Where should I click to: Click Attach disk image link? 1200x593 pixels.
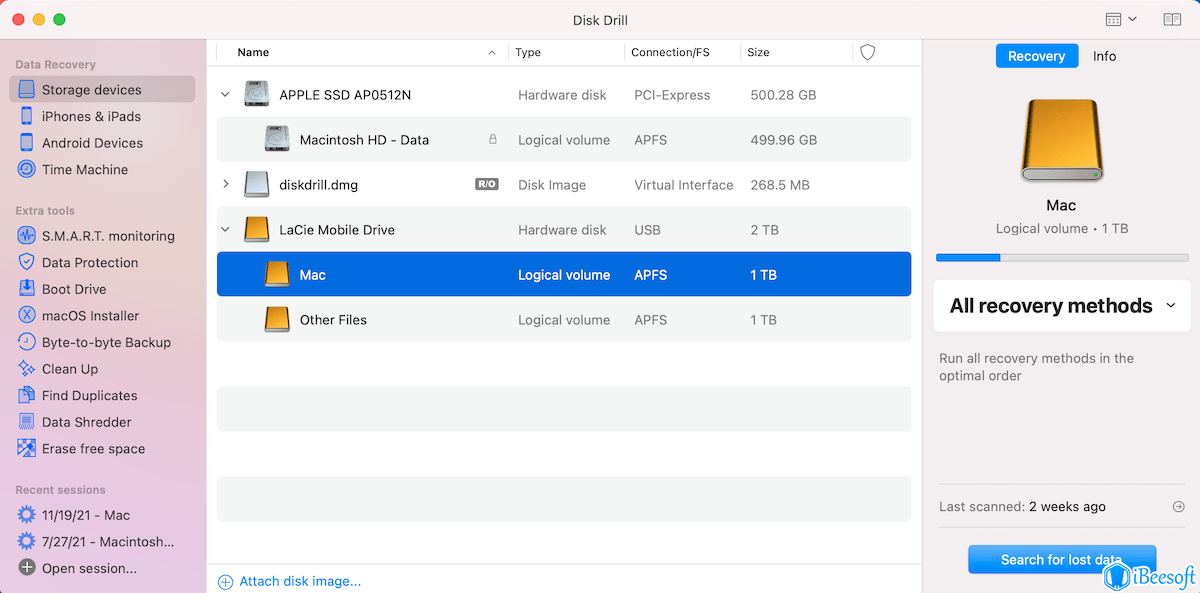click(x=289, y=581)
